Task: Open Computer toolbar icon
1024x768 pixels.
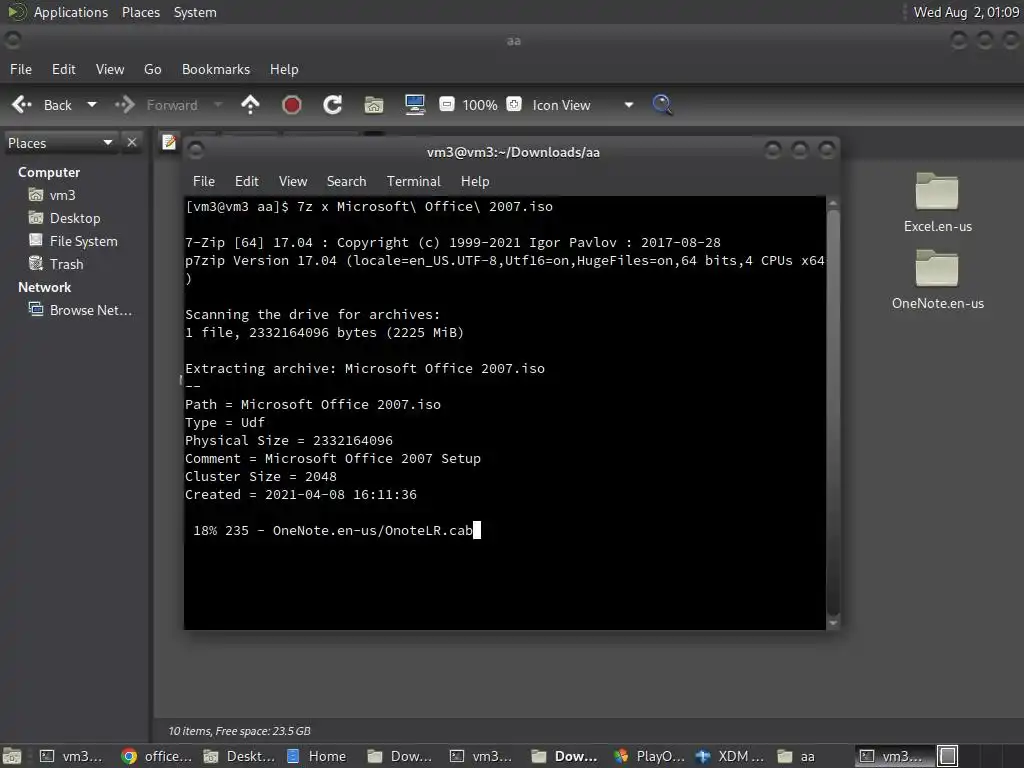Action: 415,105
